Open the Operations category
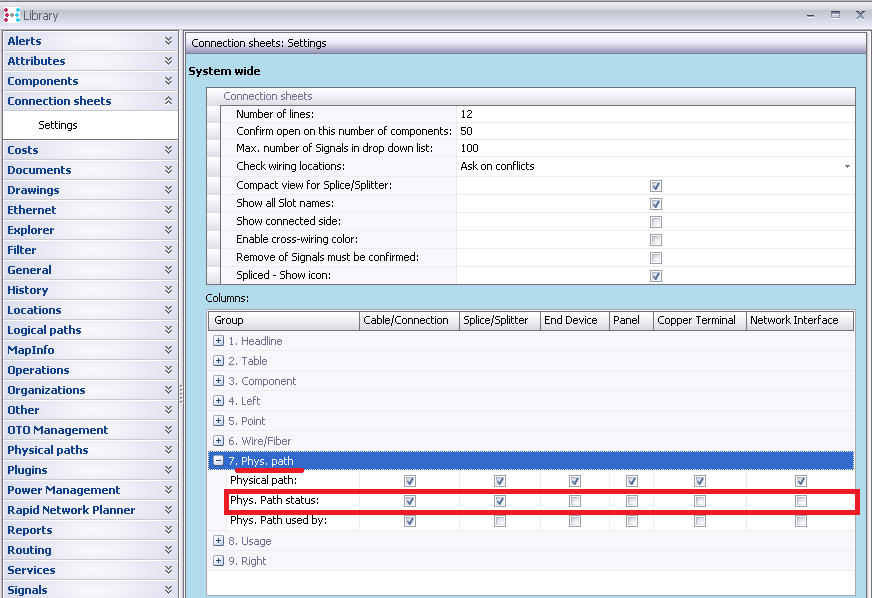 (x=90, y=370)
